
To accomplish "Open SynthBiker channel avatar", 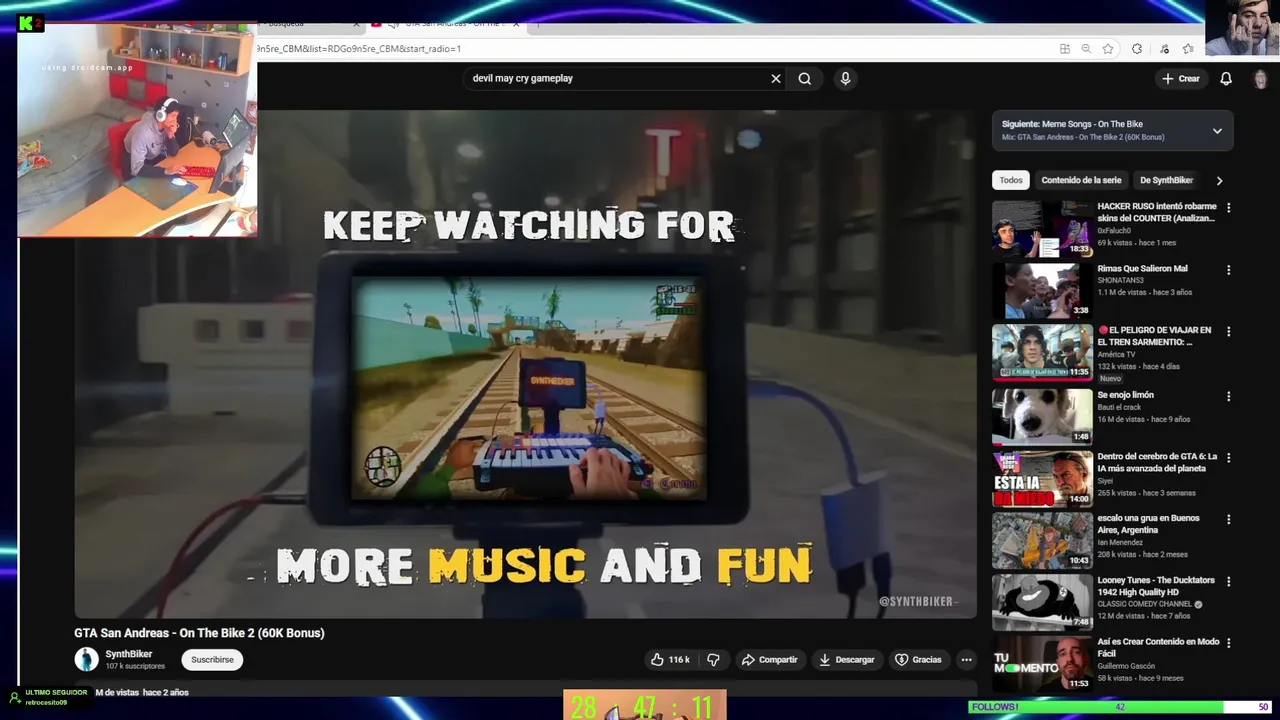I will (86, 659).
